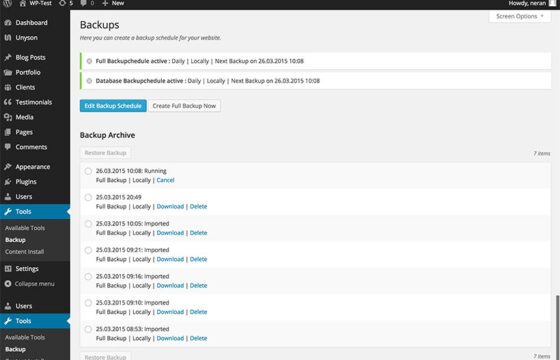Select the 25.03.2015 20:49 backup radio
The height and width of the screenshot is (360, 560).
[88, 198]
